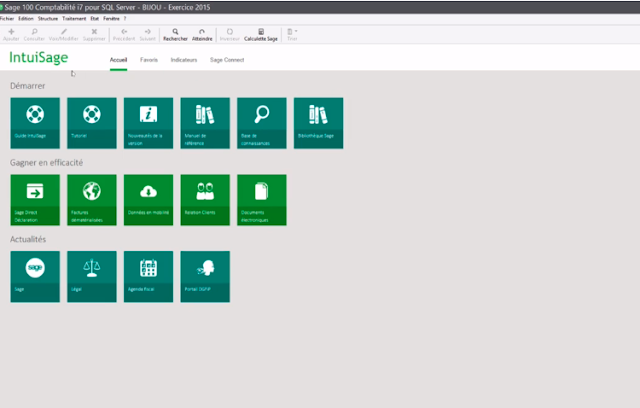Open the Bibliothèque Sage tile
The width and height of the screenshot is (640, 408).
click(318, 123)
